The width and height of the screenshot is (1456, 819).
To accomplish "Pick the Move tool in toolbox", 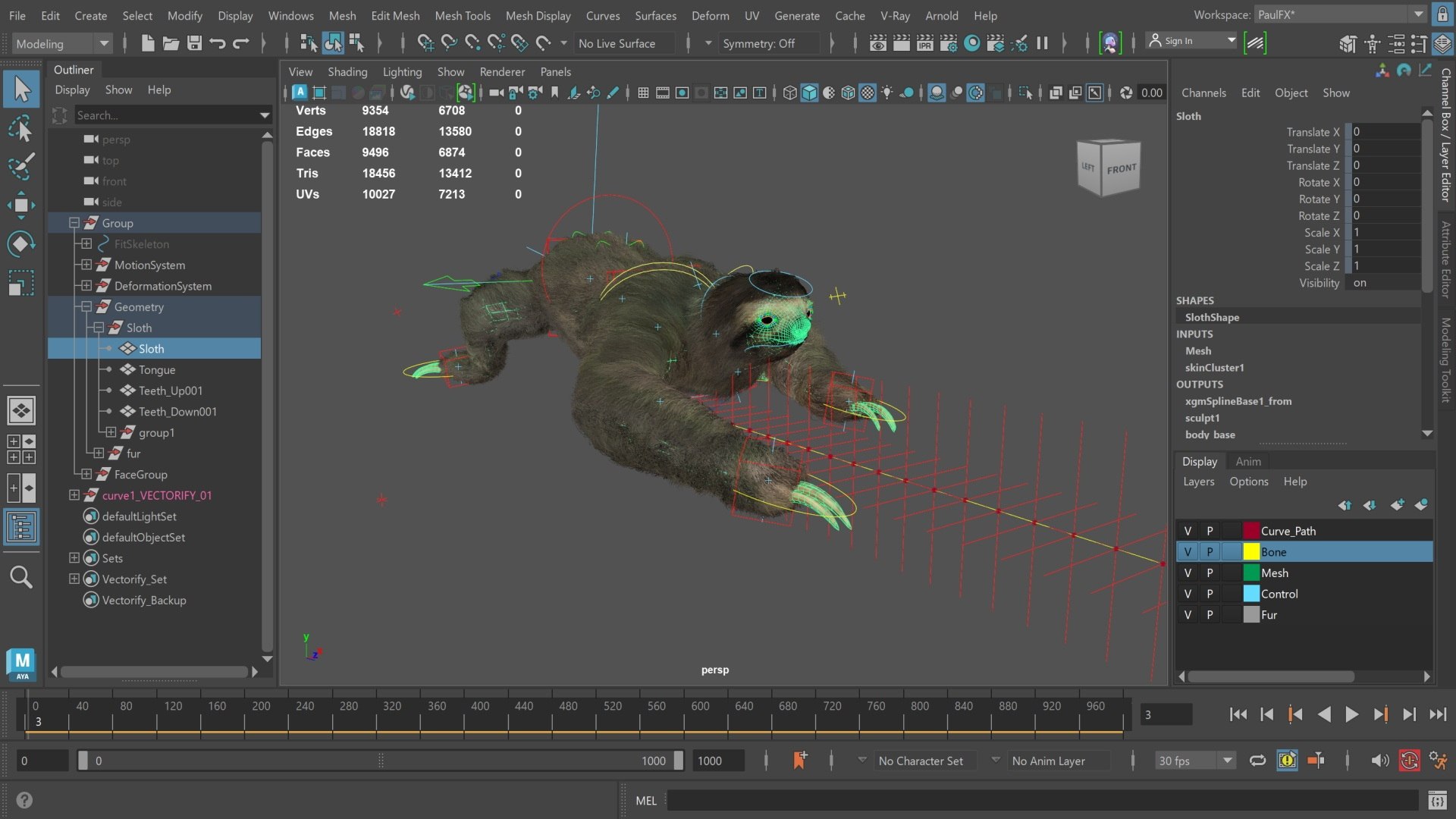I will click(21, 205).
